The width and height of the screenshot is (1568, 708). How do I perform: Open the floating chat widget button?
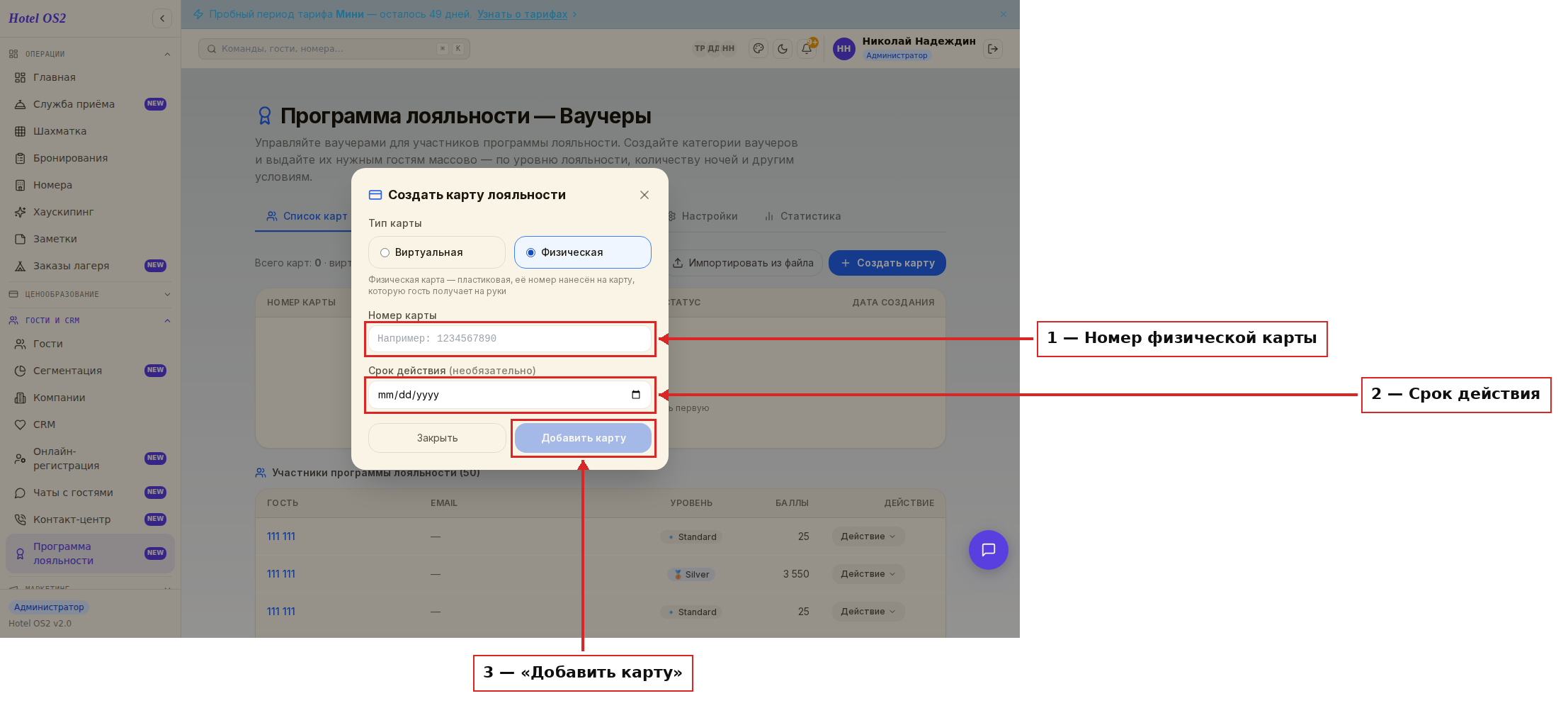pos(989,550)
